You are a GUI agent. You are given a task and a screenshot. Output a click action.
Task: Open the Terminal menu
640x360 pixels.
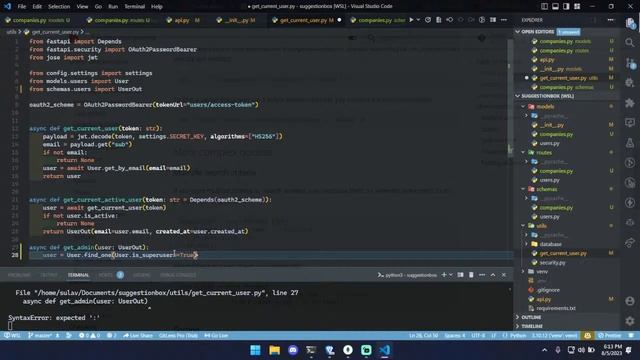(134, 7)
